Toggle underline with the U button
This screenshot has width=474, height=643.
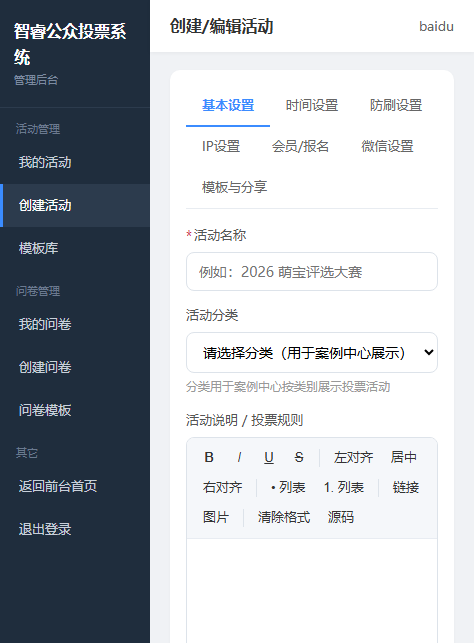[x=269, y=457]
